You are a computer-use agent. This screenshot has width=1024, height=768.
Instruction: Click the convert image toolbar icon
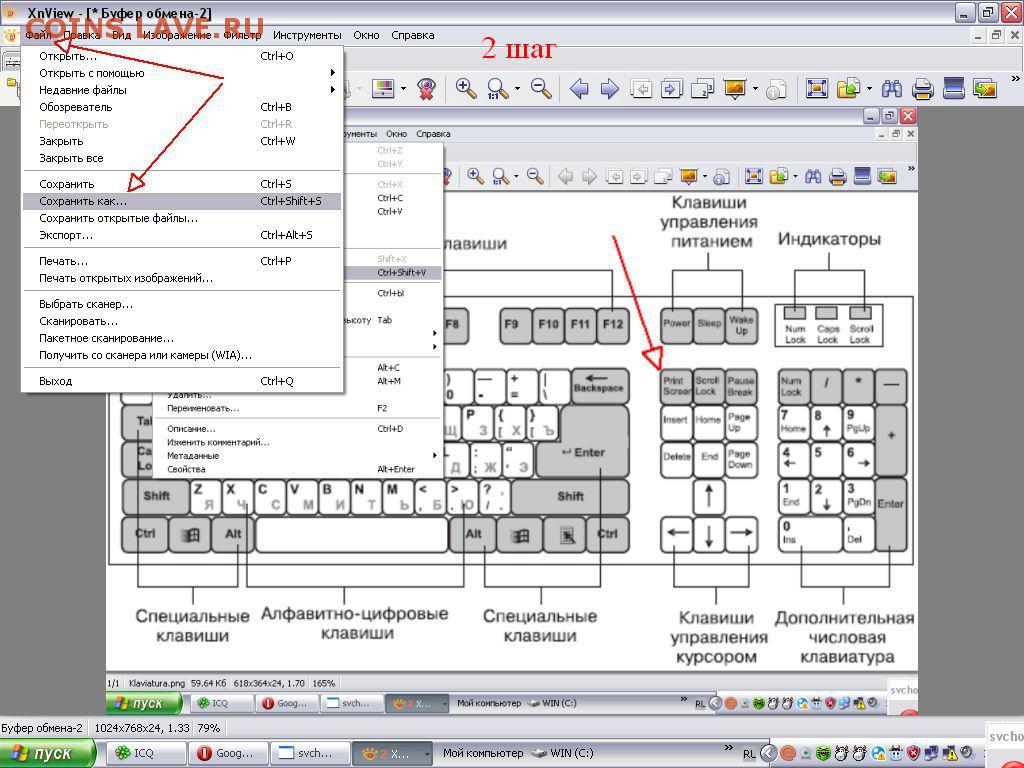click(x=985, y=88)
